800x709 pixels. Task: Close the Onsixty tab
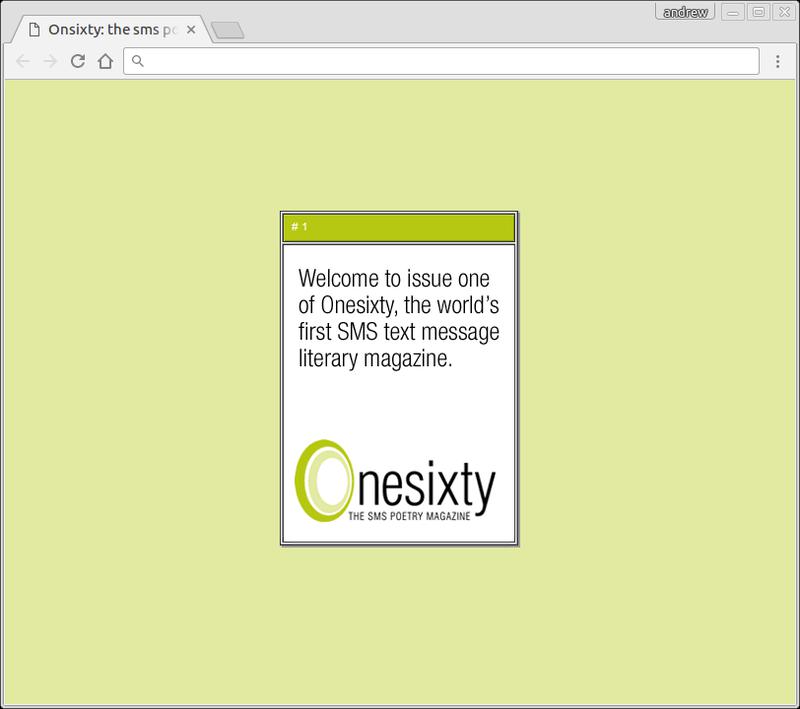[x=191, y=30]
